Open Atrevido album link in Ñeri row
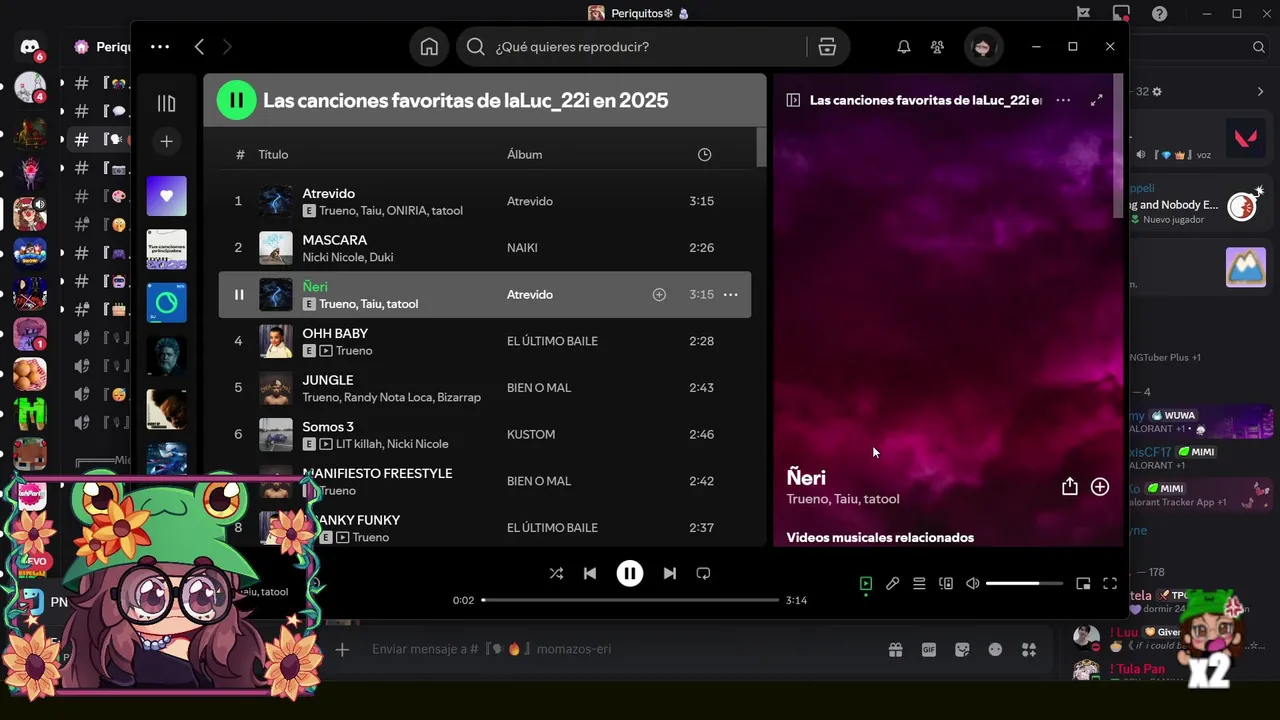The width and height of the screenshot is (1280, 720). (x=530, y=294)
